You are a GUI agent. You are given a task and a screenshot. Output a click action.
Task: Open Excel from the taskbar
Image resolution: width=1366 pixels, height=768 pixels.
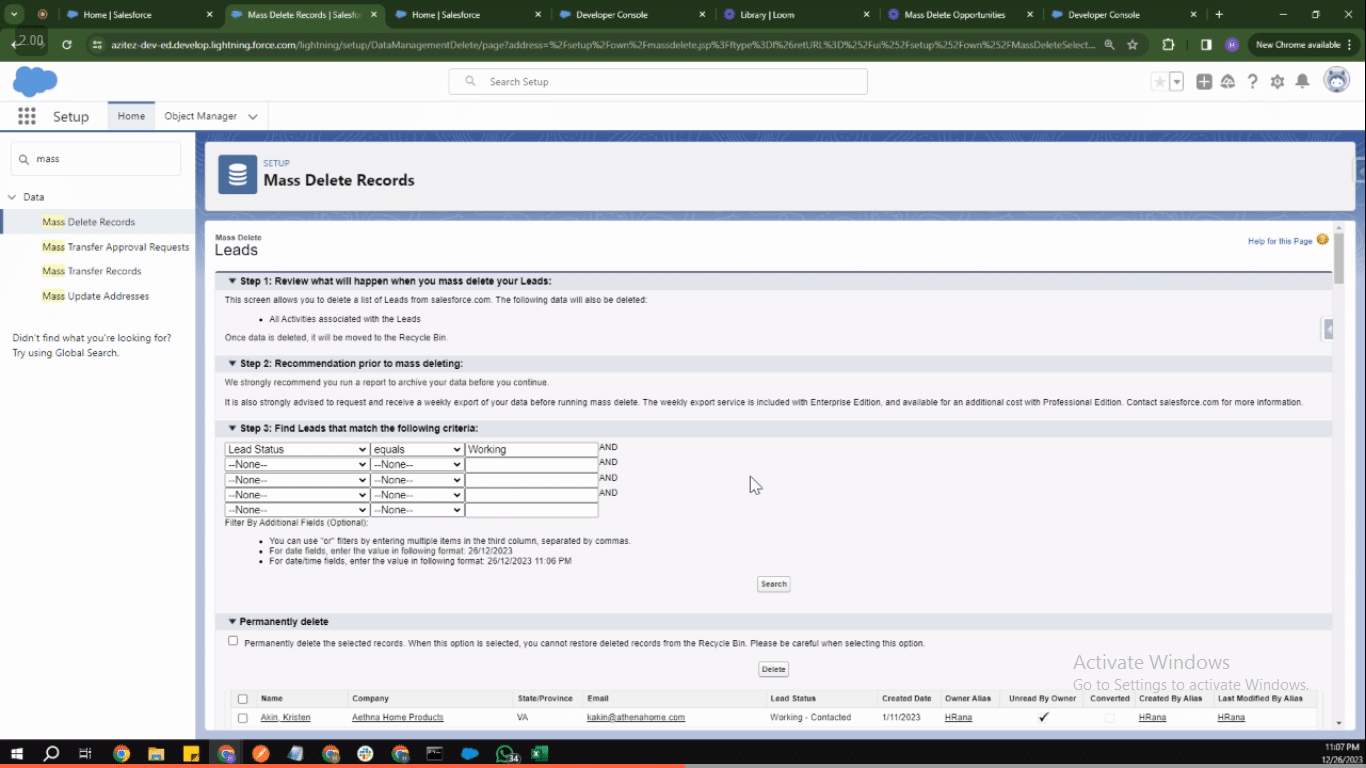(539, 753)
